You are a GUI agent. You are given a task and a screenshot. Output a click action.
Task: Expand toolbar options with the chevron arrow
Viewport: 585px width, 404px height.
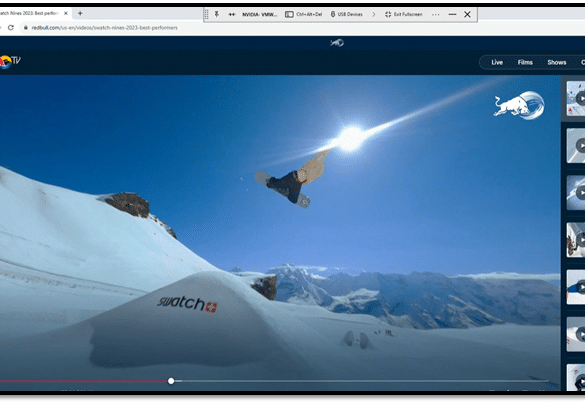pos(373,14)
